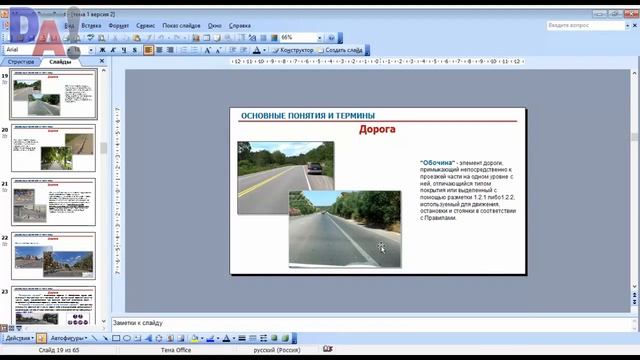Decrease indent level
Screen dimensions: 640x360
coord(232,50)
